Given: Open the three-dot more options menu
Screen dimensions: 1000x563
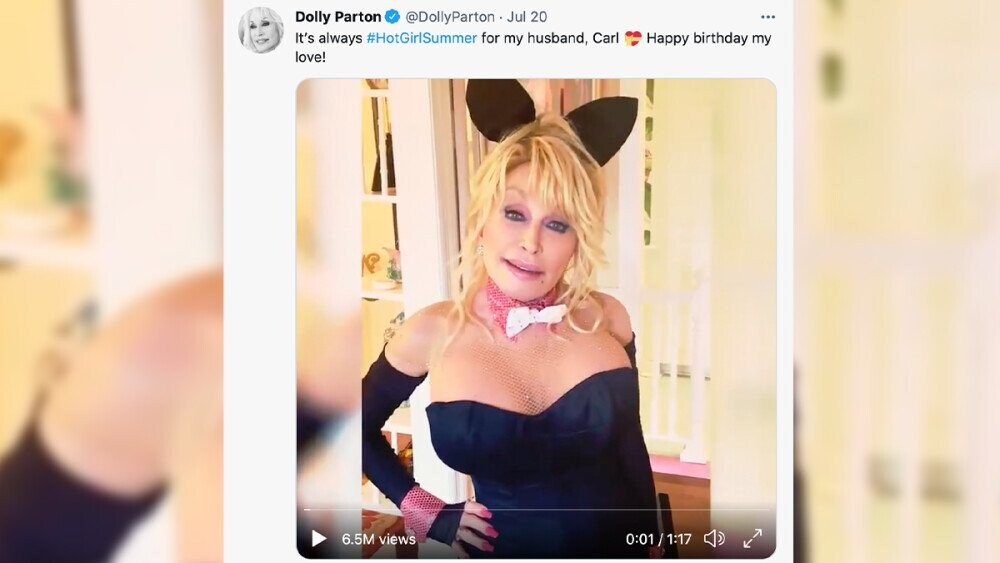Looking at the screenshot, I should [768, 17].
